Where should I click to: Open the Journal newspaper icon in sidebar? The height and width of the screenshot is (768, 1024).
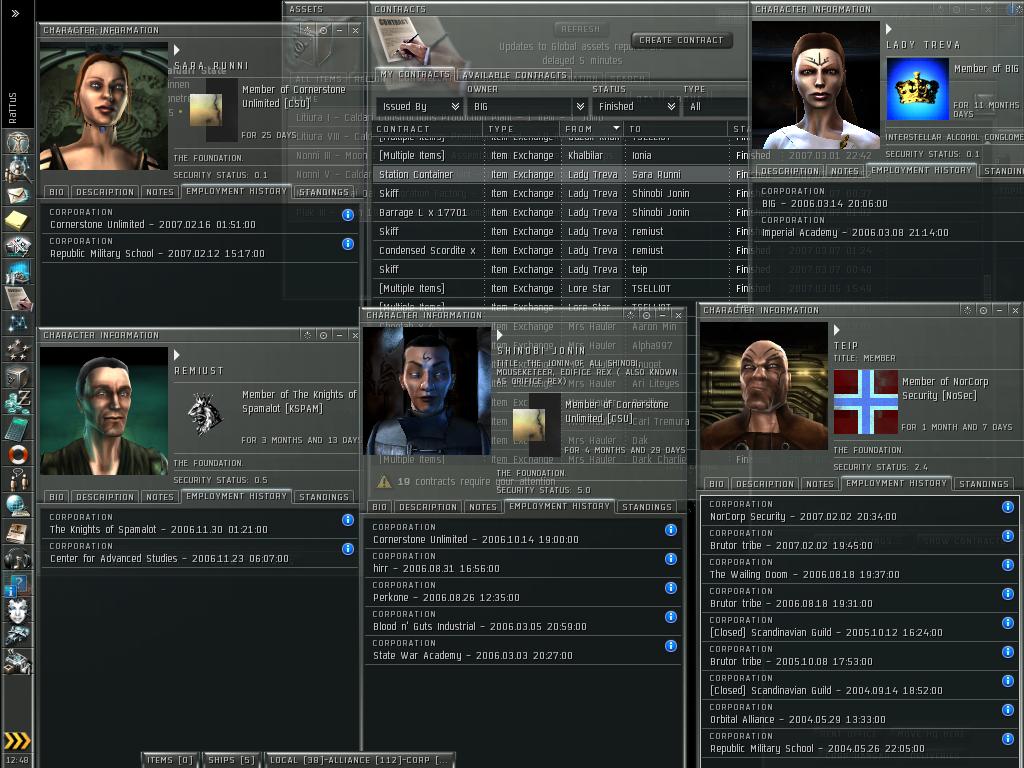click(x=18, y=531)
